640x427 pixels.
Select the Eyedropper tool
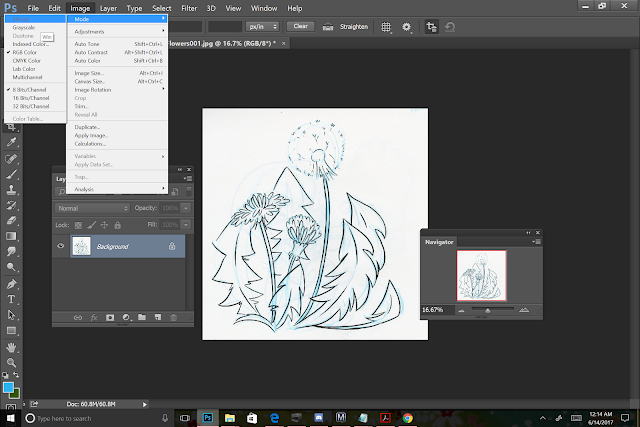coord(11,143)
